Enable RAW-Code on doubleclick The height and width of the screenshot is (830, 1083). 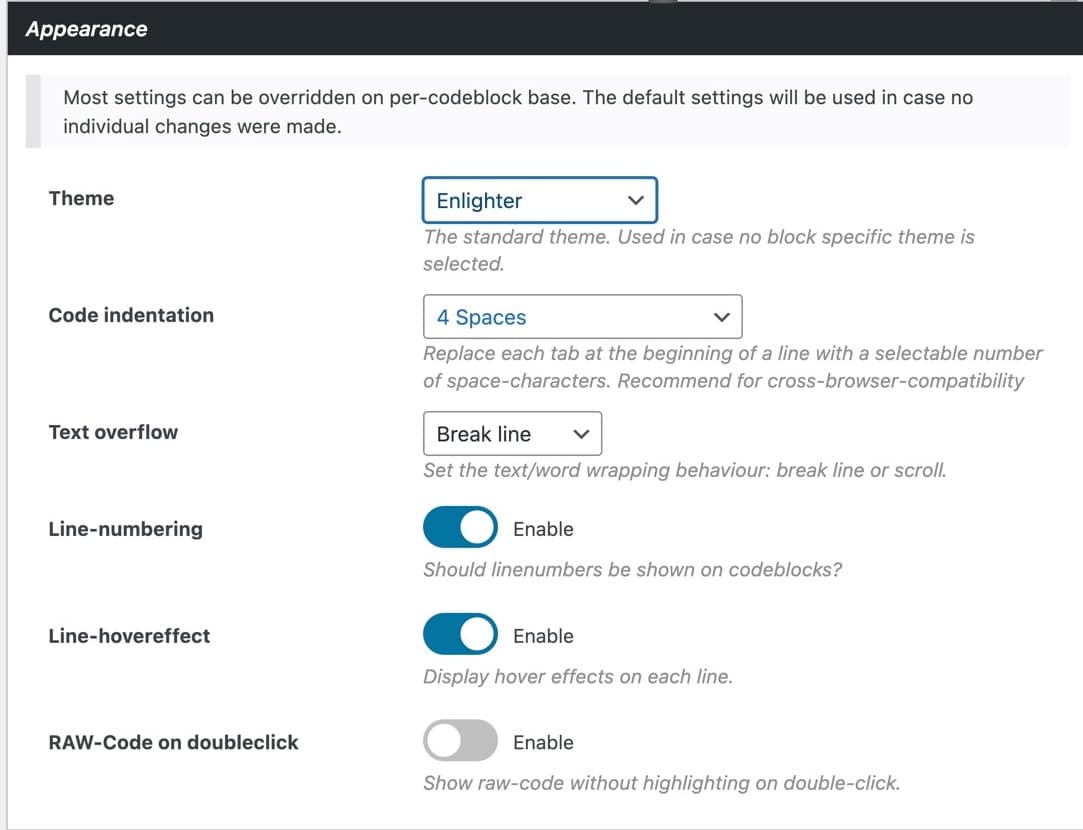pyautogui.click(x=460, y=740)
